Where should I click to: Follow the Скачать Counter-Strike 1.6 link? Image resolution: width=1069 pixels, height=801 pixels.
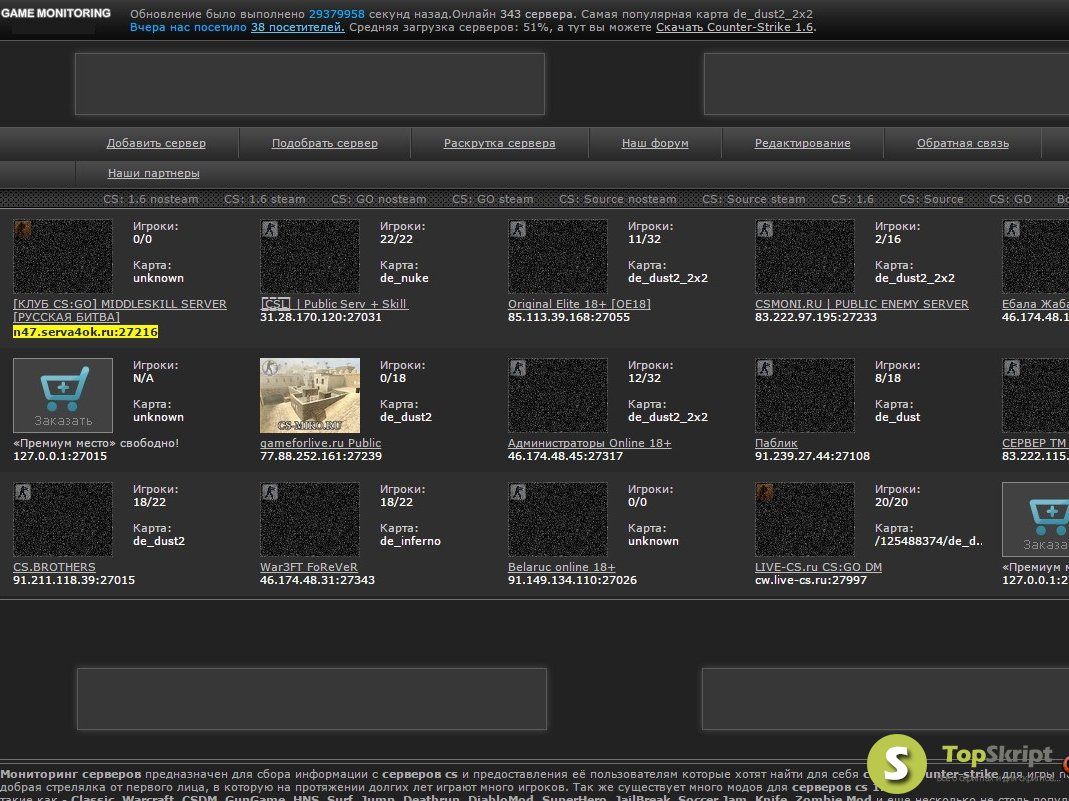(734, 27)
